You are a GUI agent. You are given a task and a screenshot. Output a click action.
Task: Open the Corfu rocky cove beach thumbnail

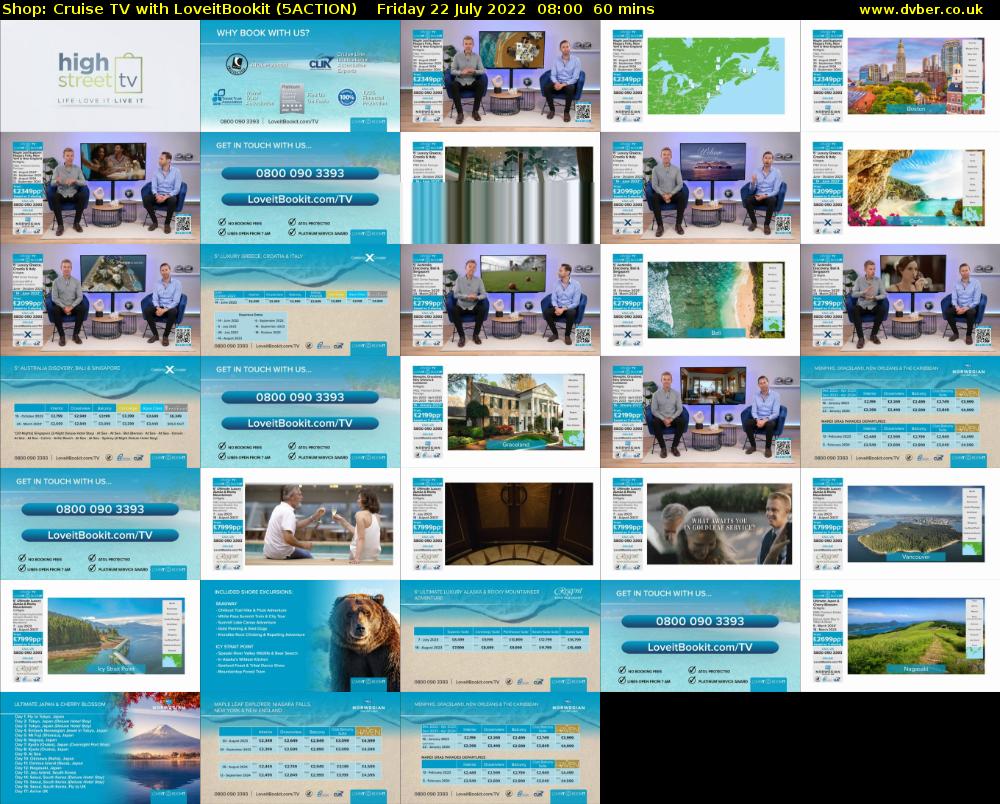pyautogui.click(x=900, y=188)
